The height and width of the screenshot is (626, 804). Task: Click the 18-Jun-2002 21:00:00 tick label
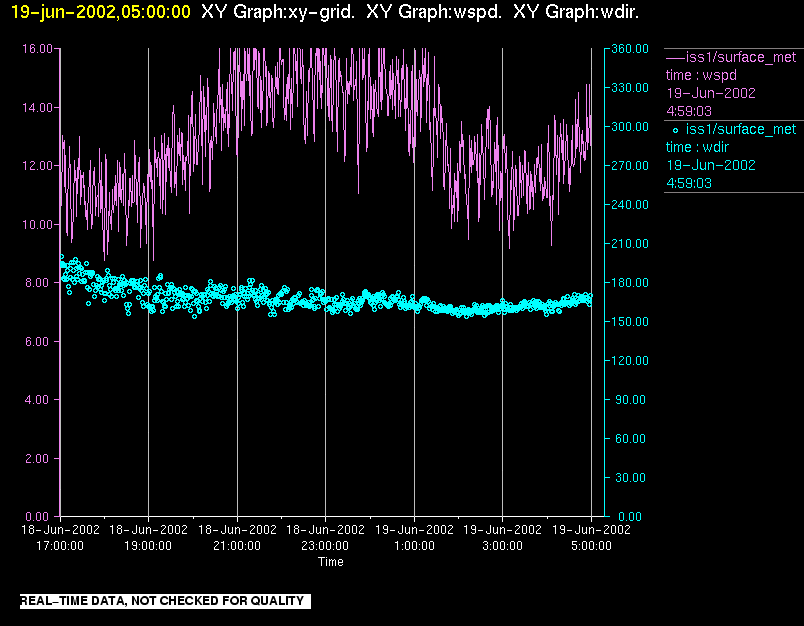237,538
